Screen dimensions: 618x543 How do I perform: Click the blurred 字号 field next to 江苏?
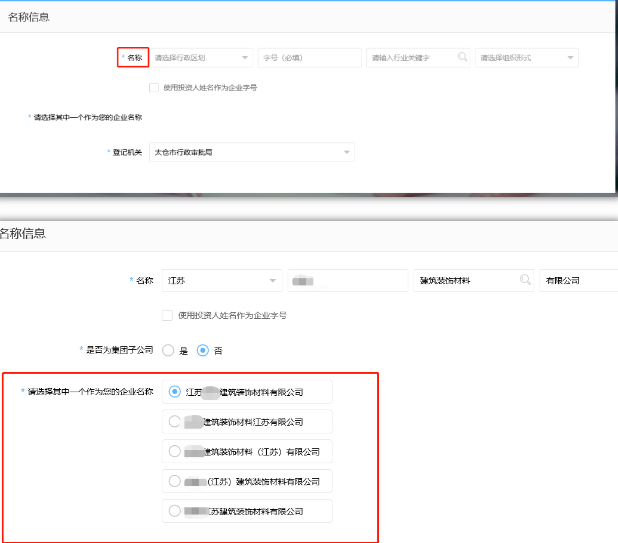(346, 281)
